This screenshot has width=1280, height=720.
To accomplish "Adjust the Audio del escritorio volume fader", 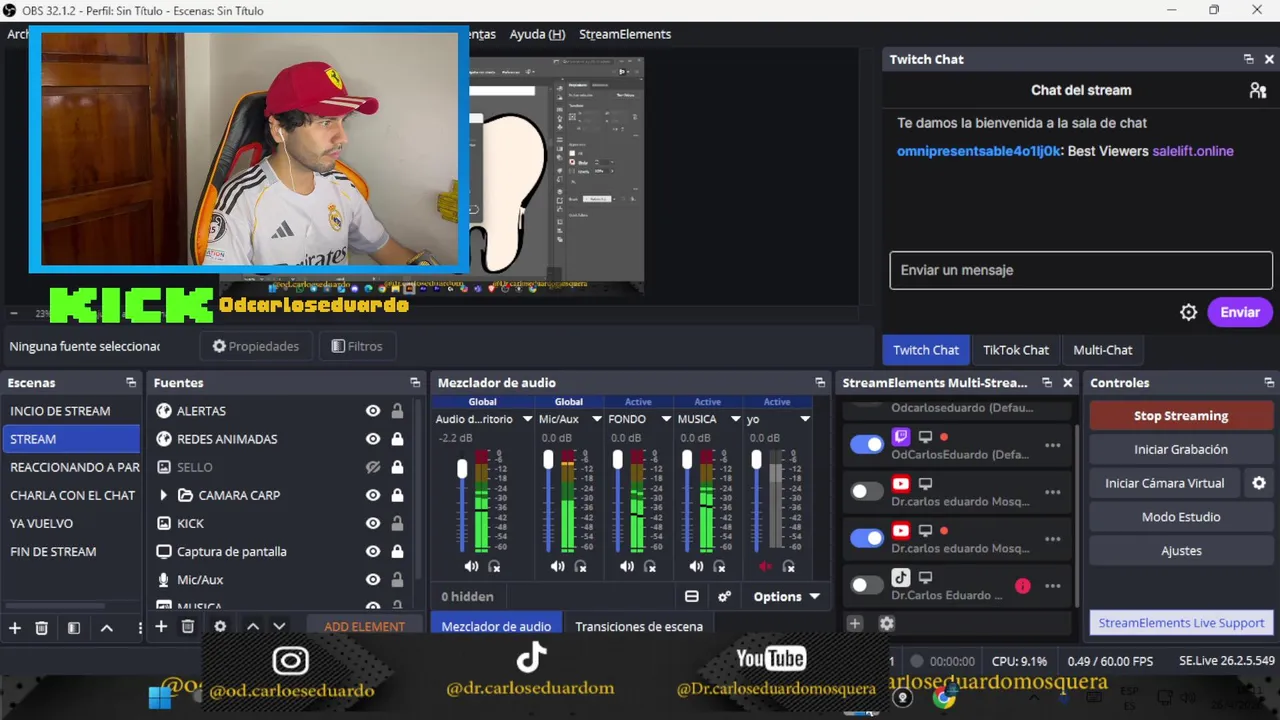I will tap(462, 468).
